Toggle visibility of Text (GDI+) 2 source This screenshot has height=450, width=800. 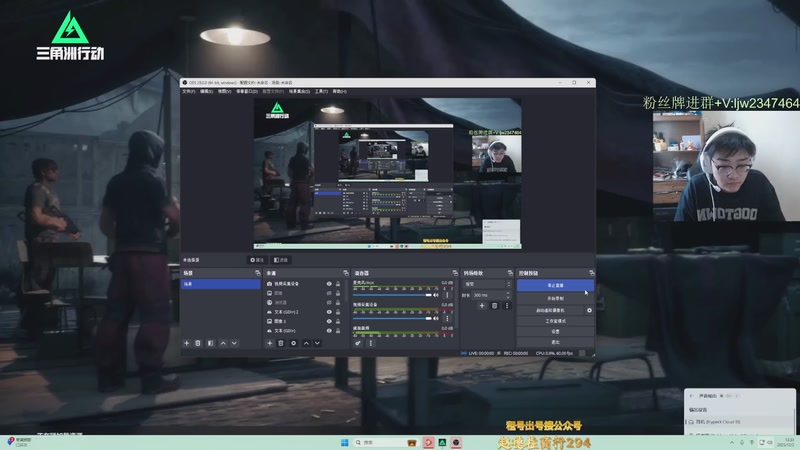329,312
